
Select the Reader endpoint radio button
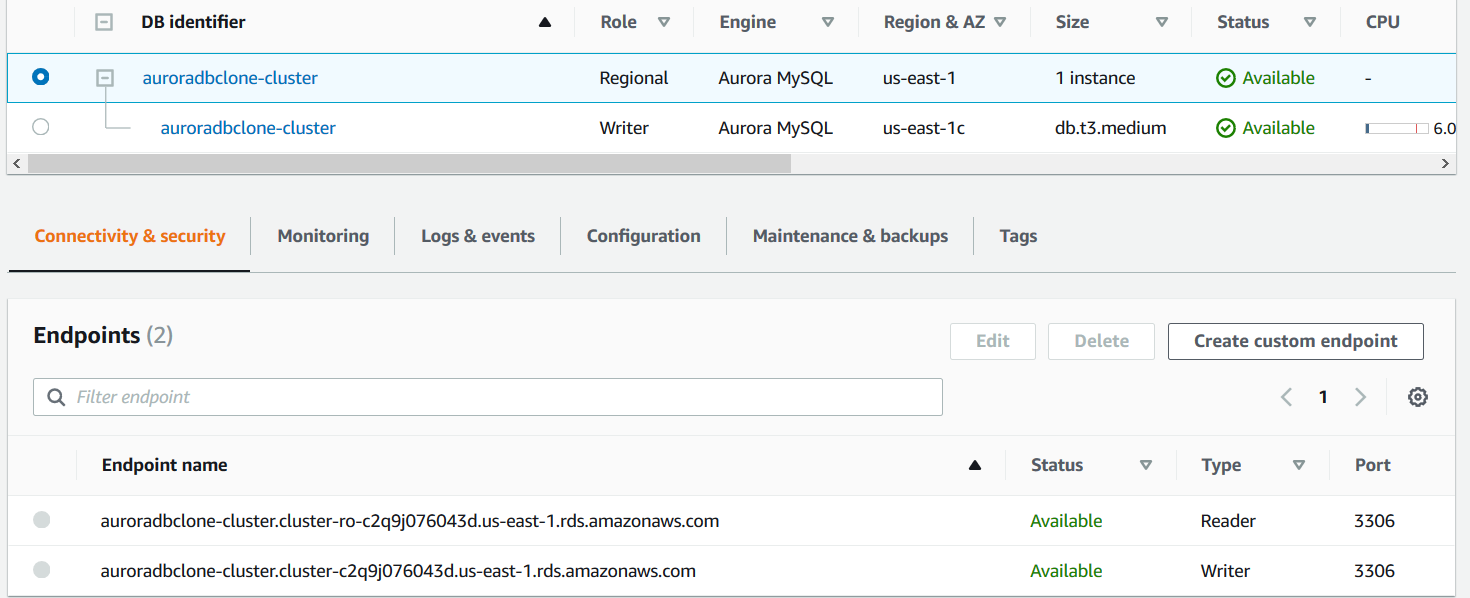pos(41,520)
